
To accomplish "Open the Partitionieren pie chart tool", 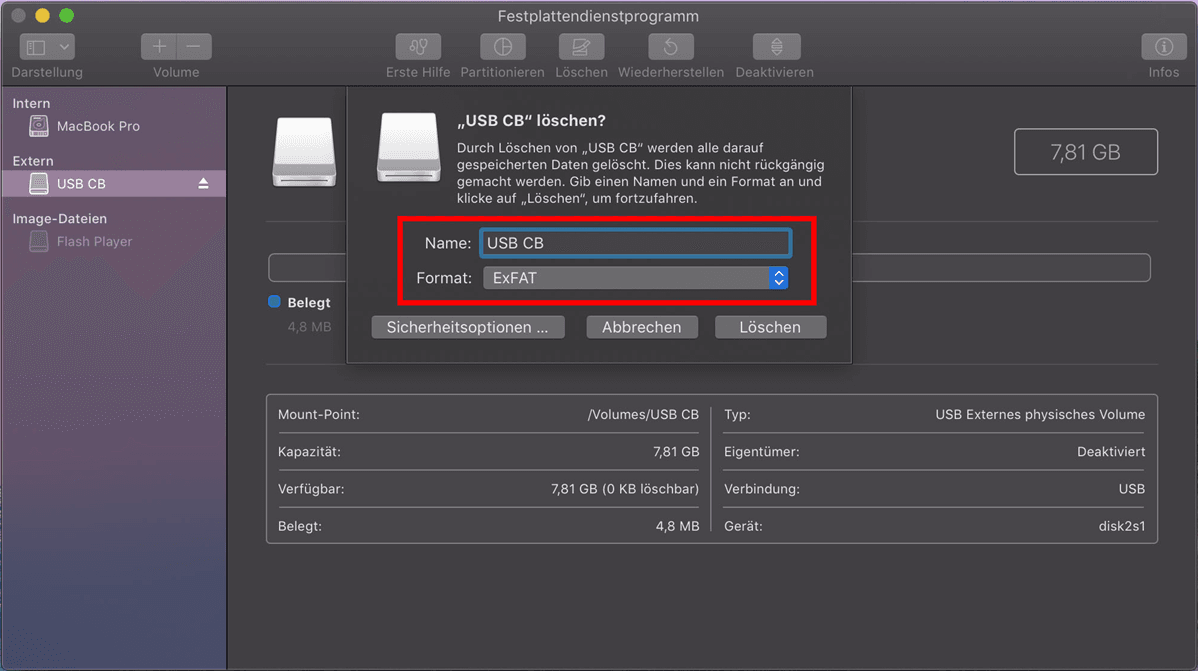I will [x=503, y=47].
